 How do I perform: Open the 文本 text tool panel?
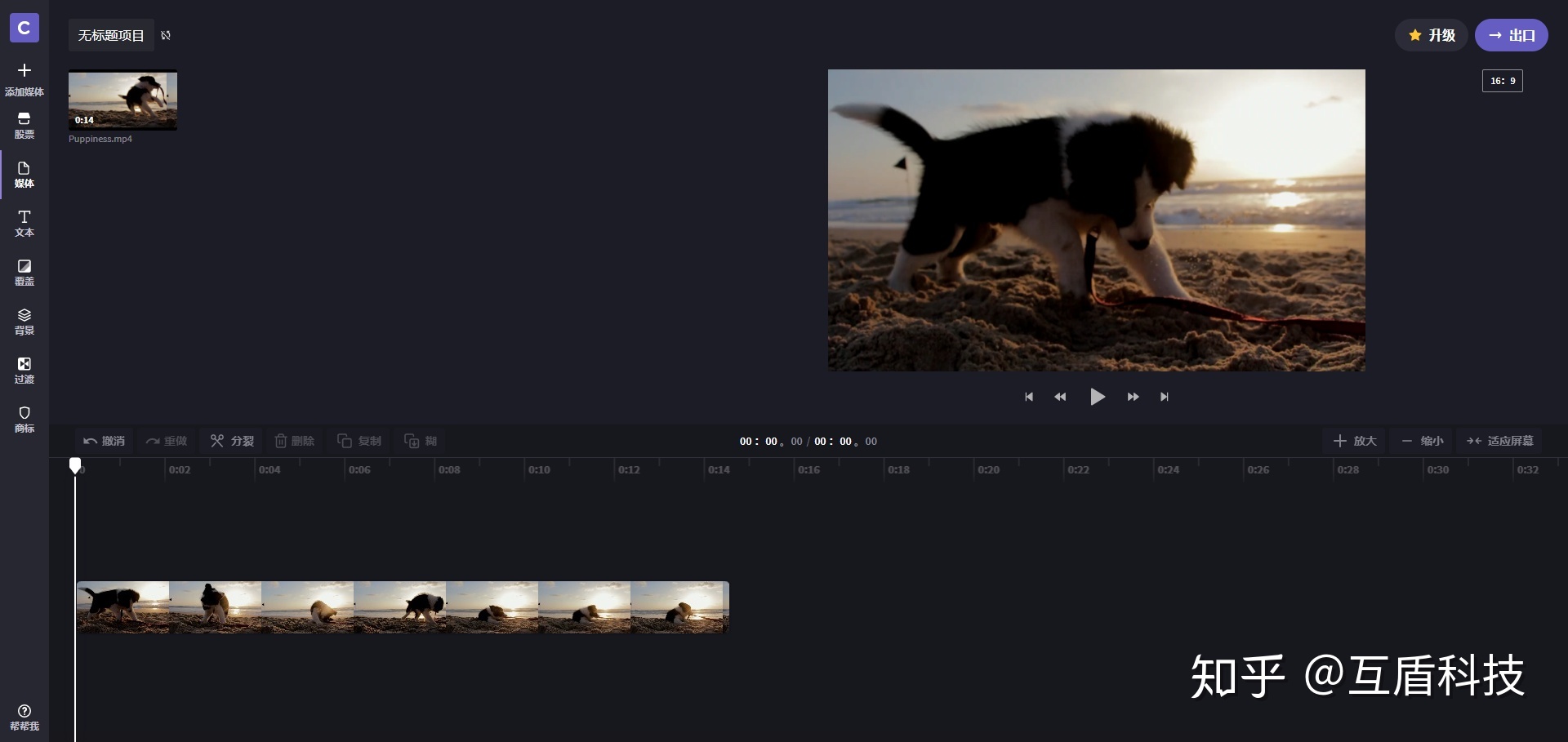pyautogui.click(x=24, y=223)
